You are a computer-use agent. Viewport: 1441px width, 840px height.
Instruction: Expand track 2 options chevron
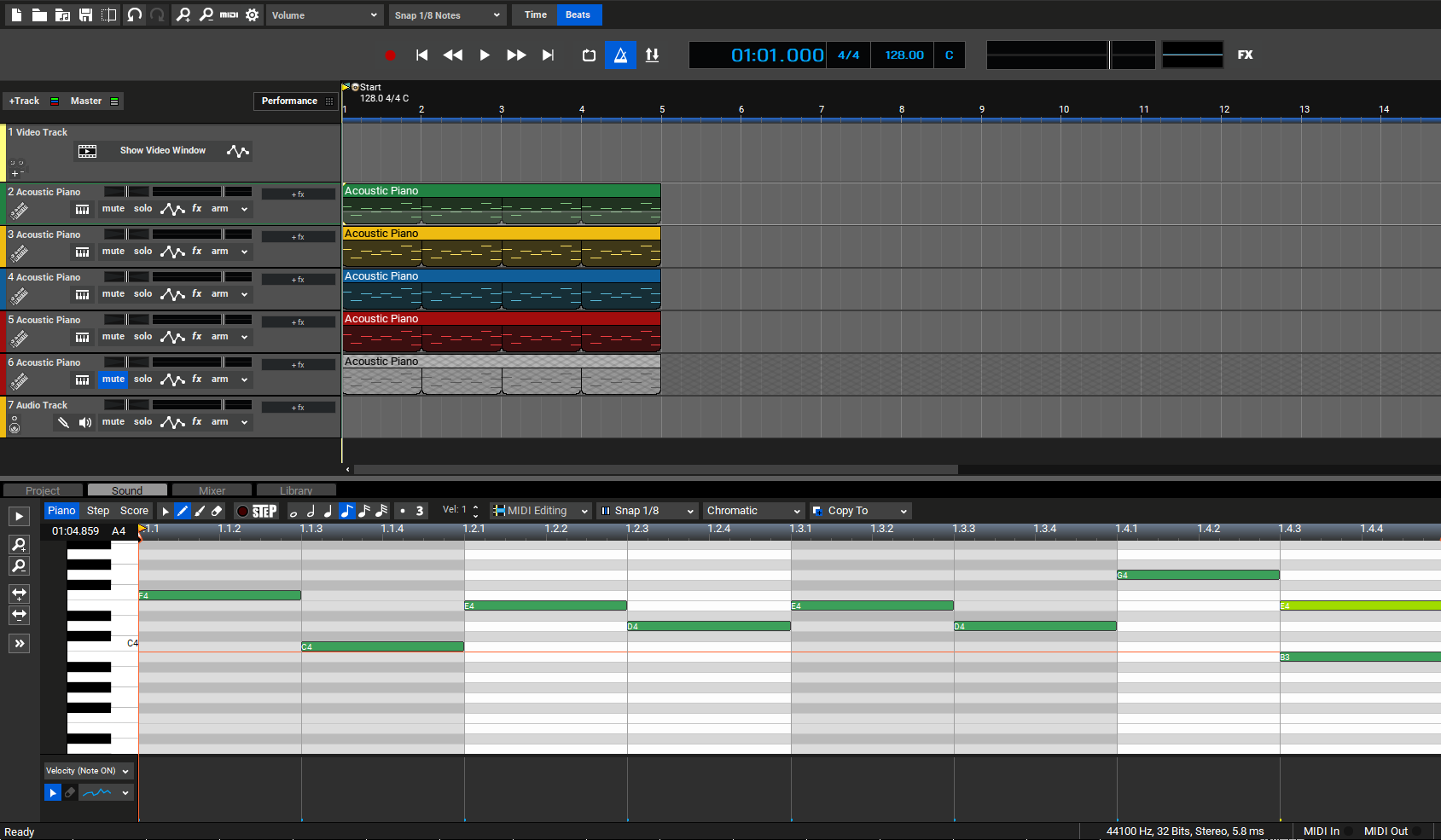244,209
